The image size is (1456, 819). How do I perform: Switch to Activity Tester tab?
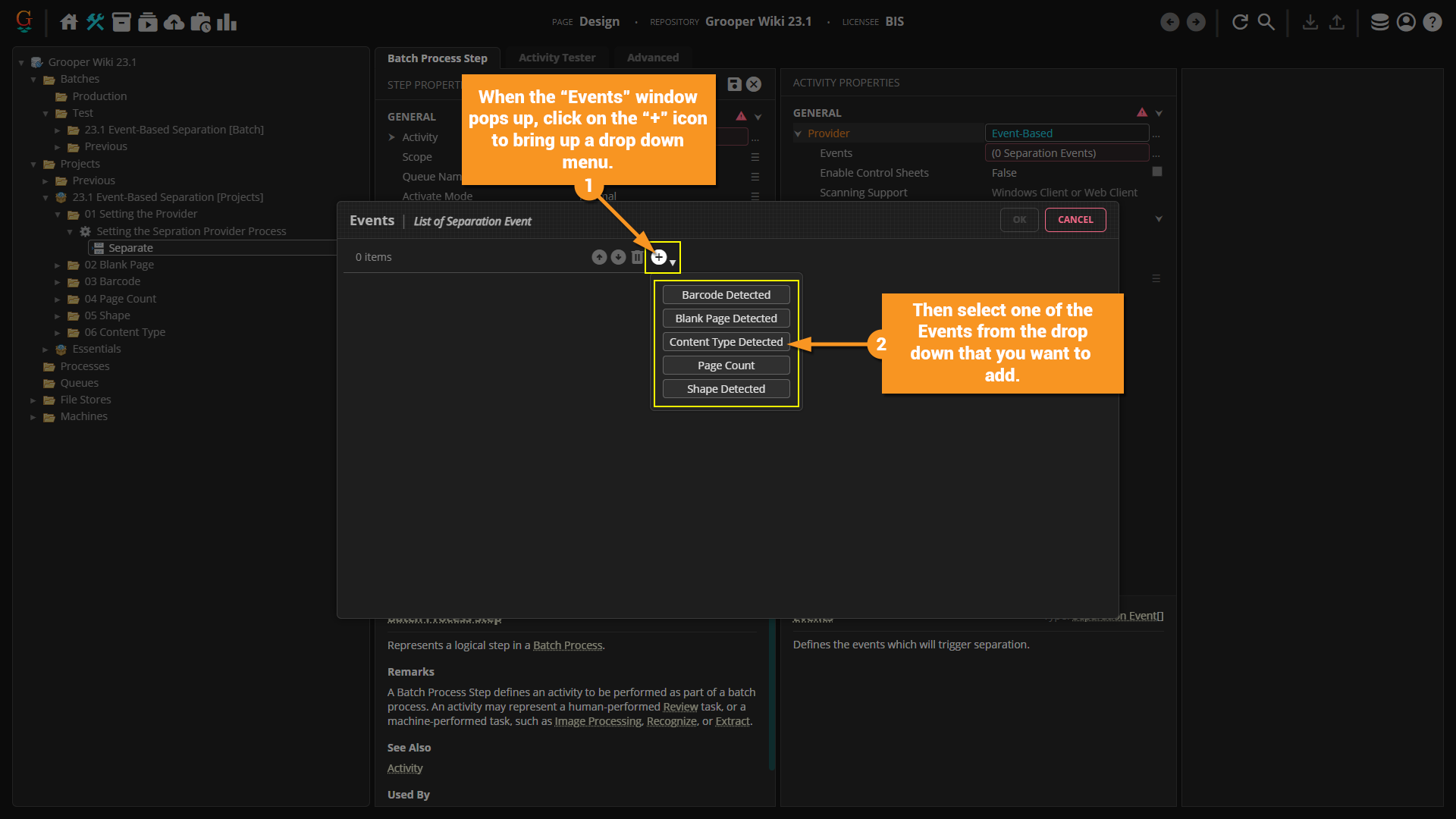(557, 58)
